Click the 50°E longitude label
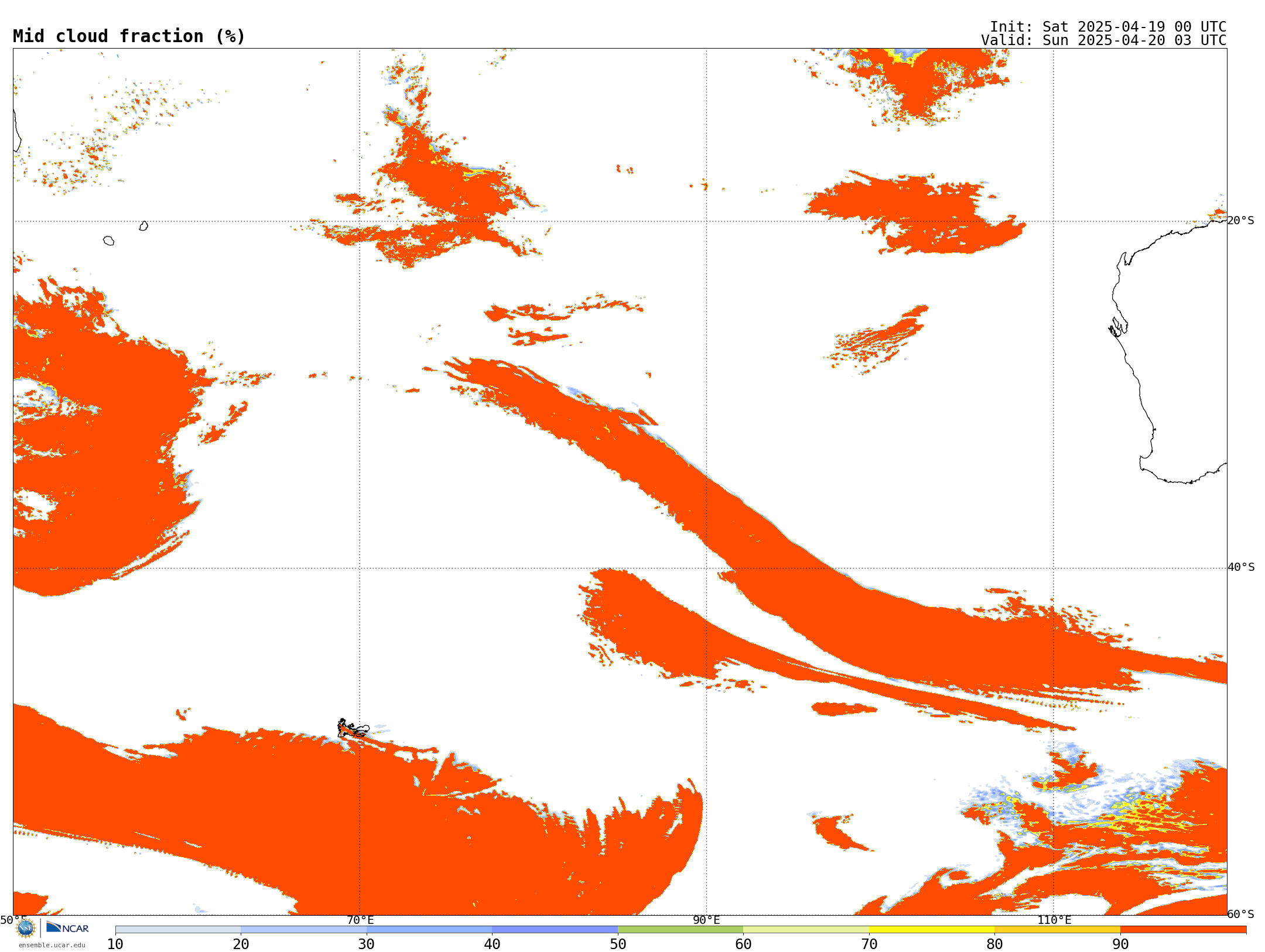The image size is (1265, 952). (13, 920)
